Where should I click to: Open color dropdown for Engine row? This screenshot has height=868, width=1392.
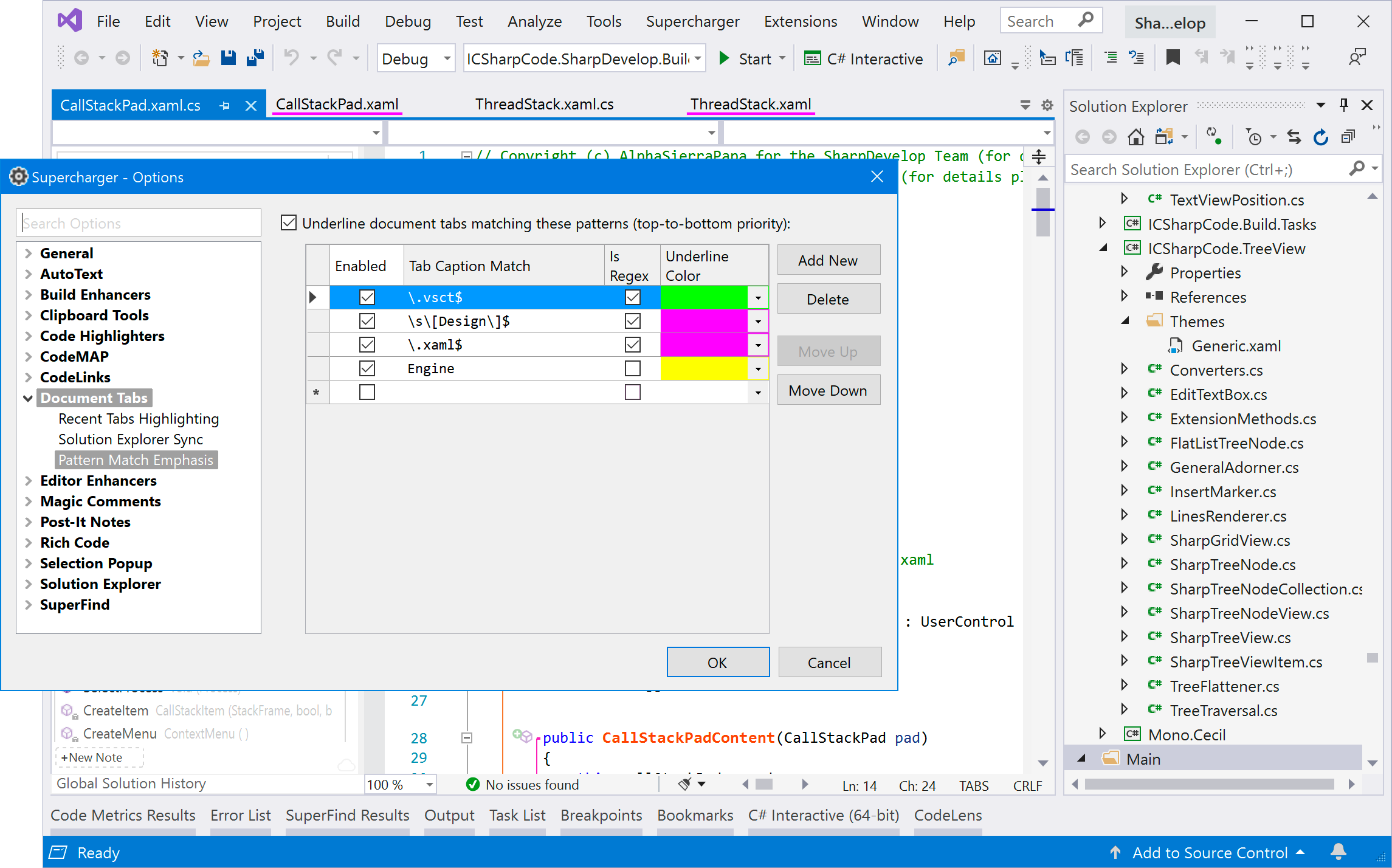(758, 369)
